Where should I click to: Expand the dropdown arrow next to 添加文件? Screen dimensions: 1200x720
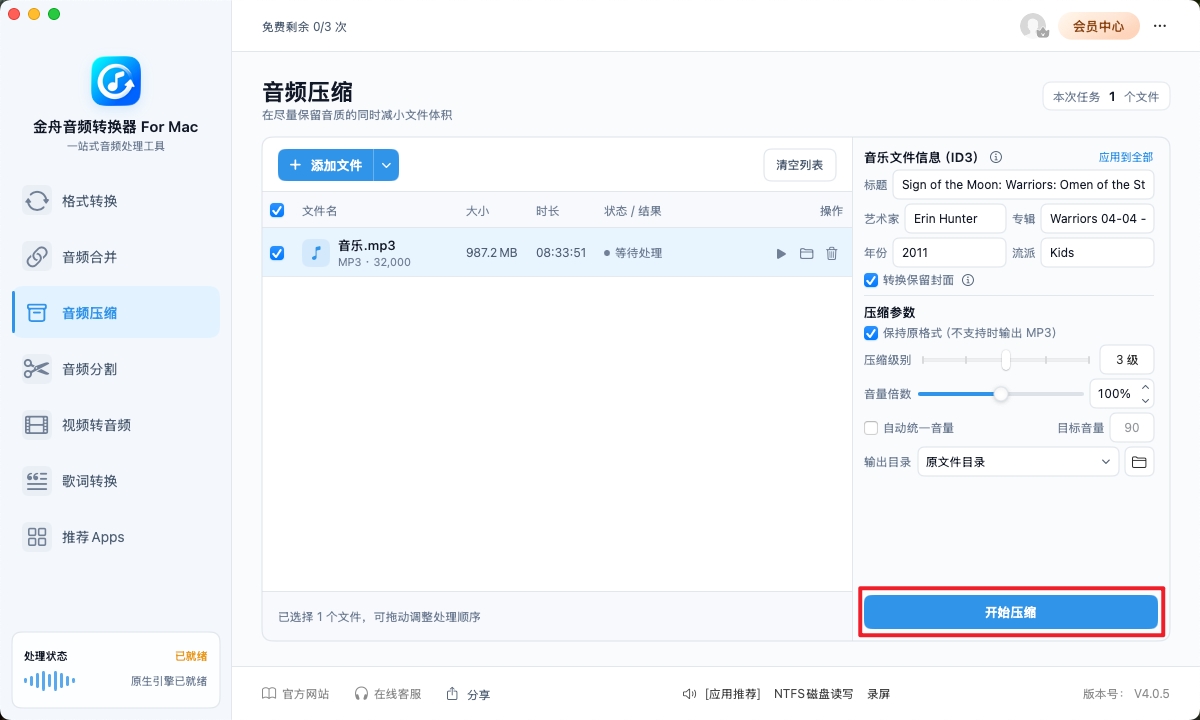point(387,165)
